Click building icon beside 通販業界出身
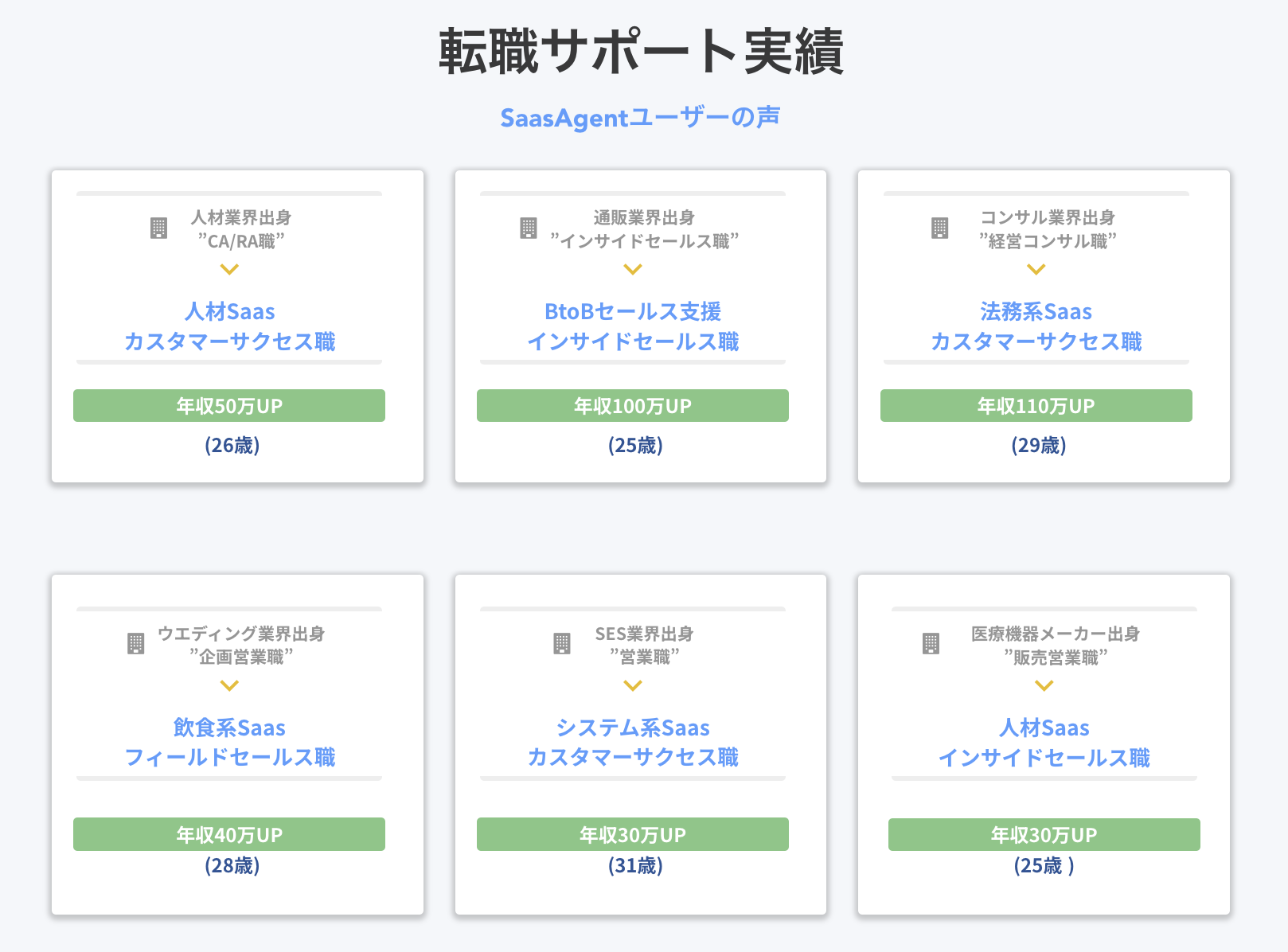Image resolution: width=1288 pixels, height=952 pixels. [x=529, y=228]
